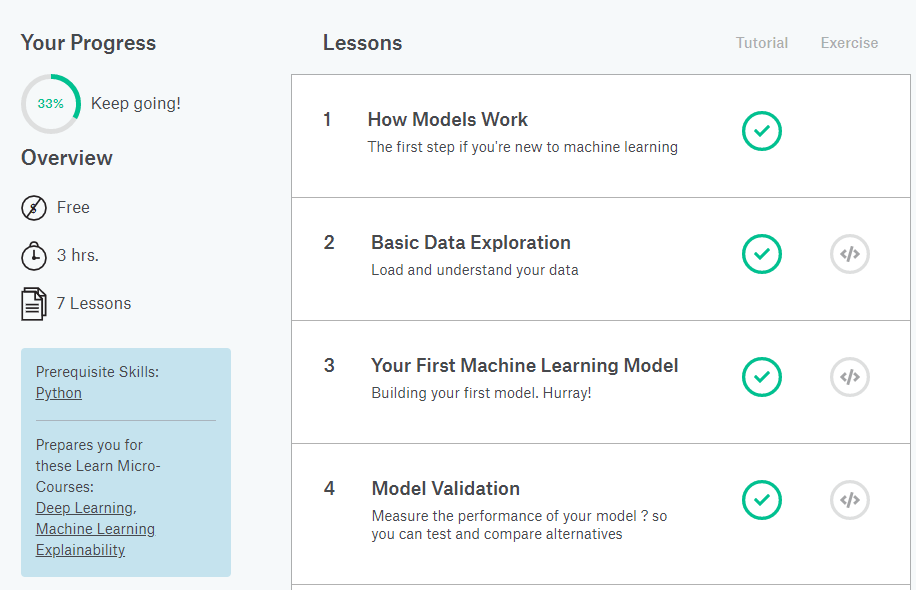Open the How Models Work lesson title
Viewport: 916px width, 590px height.
447,120
